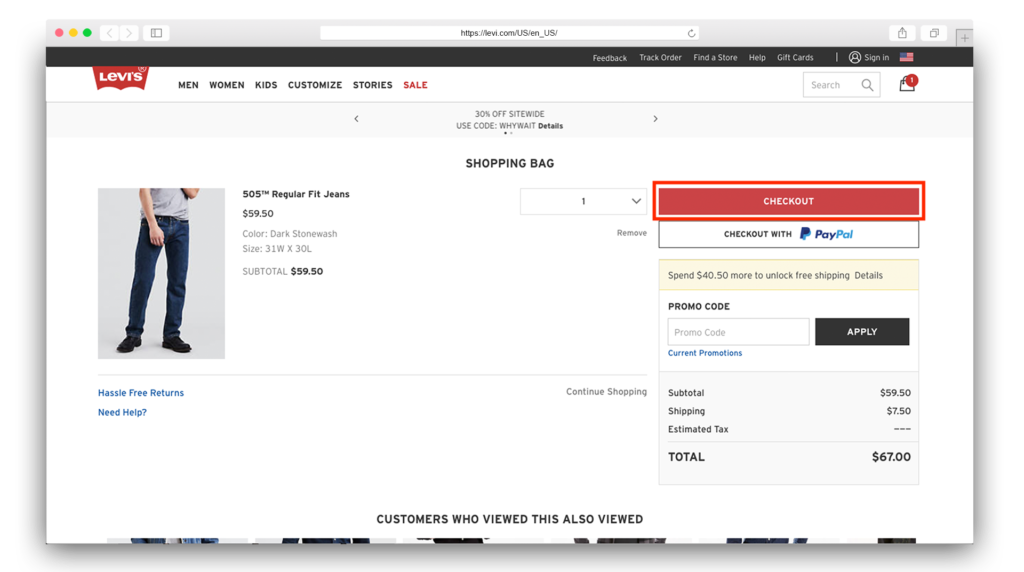
Task: Click Find a Store
Action: [x=715, y=57]
